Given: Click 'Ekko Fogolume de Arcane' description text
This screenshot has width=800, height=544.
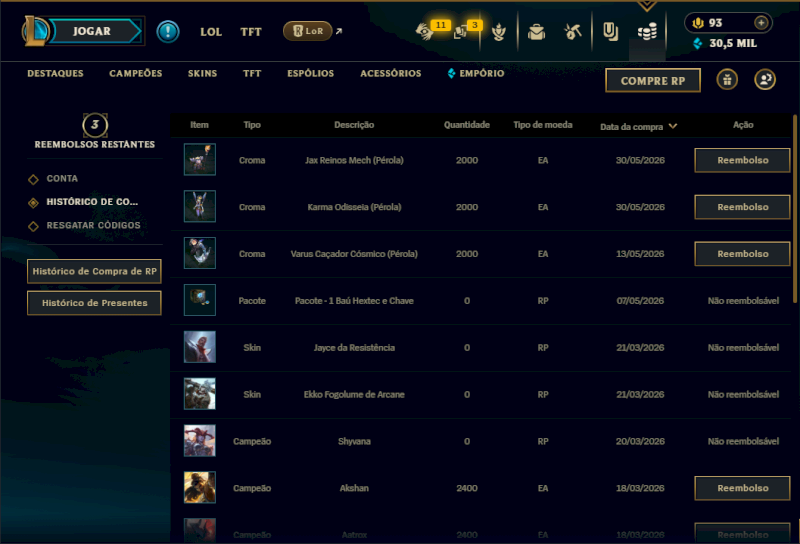Looking at the screenshot, I should point(354,395).
